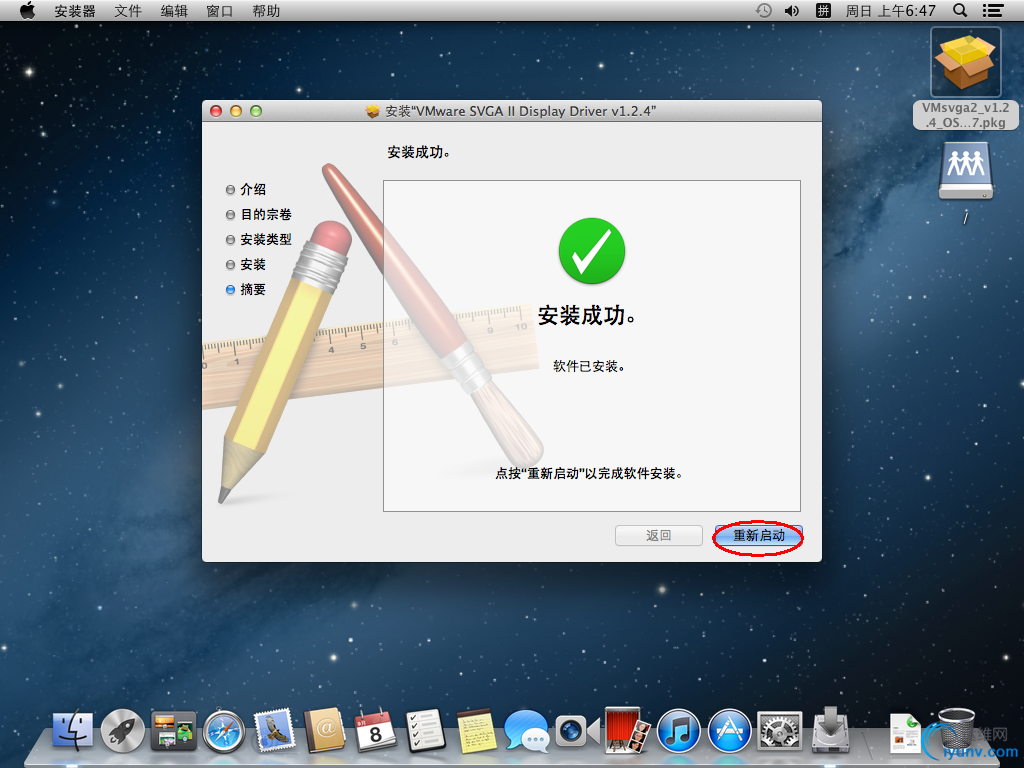Click the date and time 周日 上午6:47
Screen dimensions: 1024x768
890,11
